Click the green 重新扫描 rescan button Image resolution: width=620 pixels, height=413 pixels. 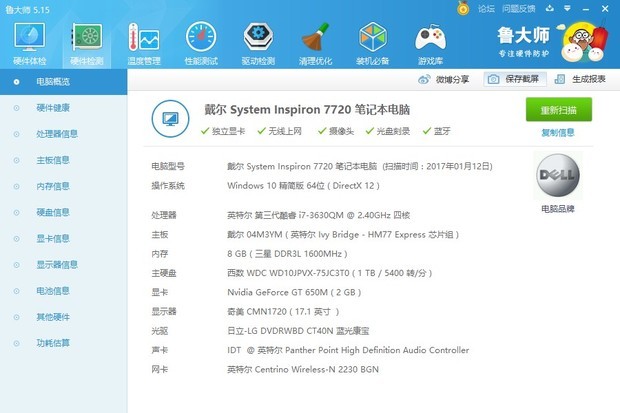coord(558,110)
